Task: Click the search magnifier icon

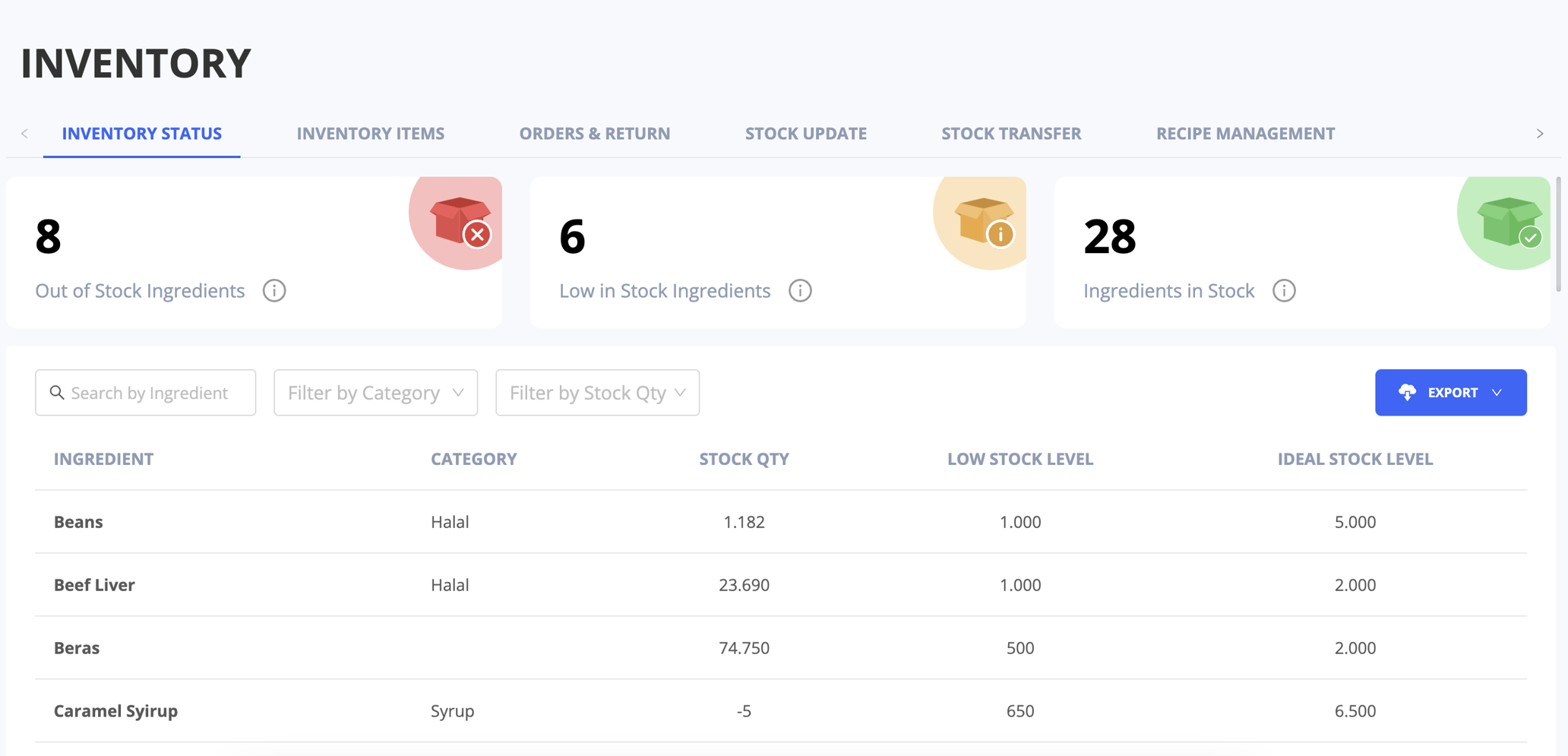Action: pos(57,392)
